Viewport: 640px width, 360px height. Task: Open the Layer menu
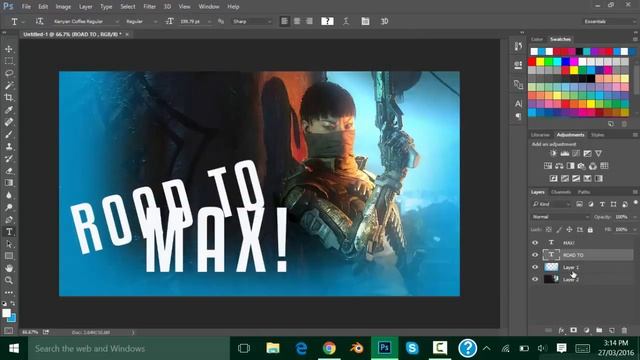[x=85, y=7]
